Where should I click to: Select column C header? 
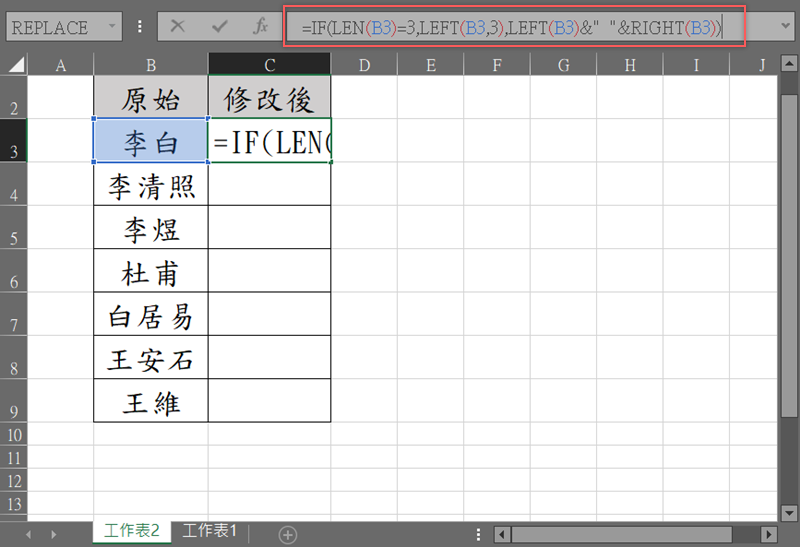[270, 65]
